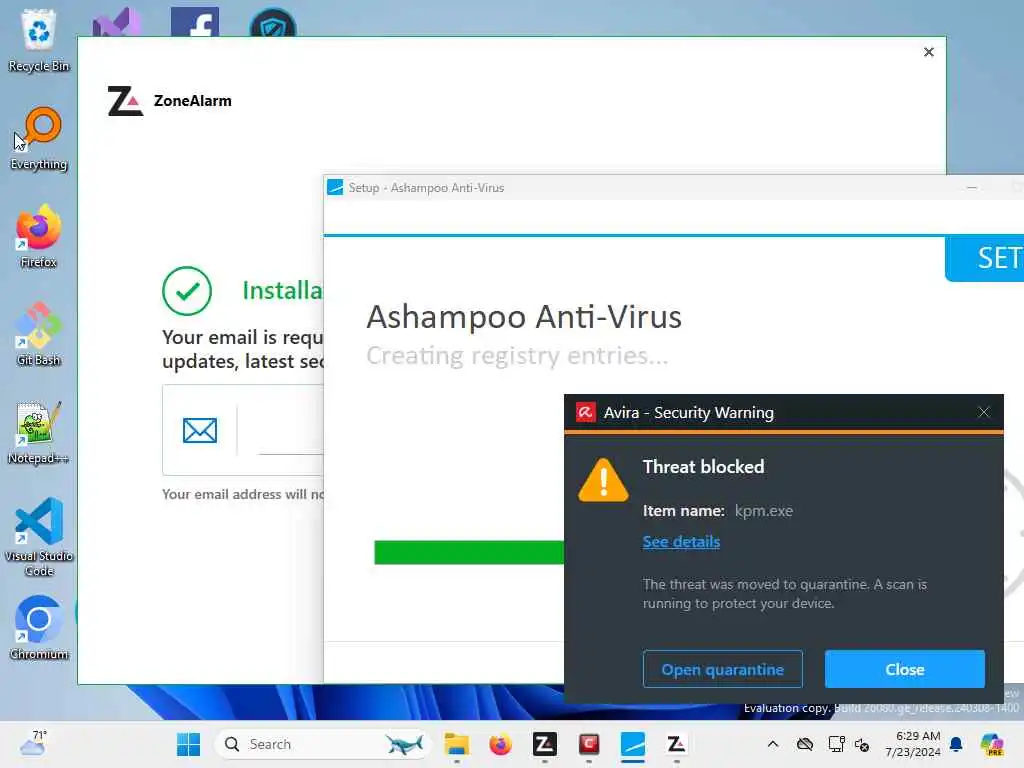Switch to red C taskbar application
This screenshot has width=1024, height=768.
(588, 744)
